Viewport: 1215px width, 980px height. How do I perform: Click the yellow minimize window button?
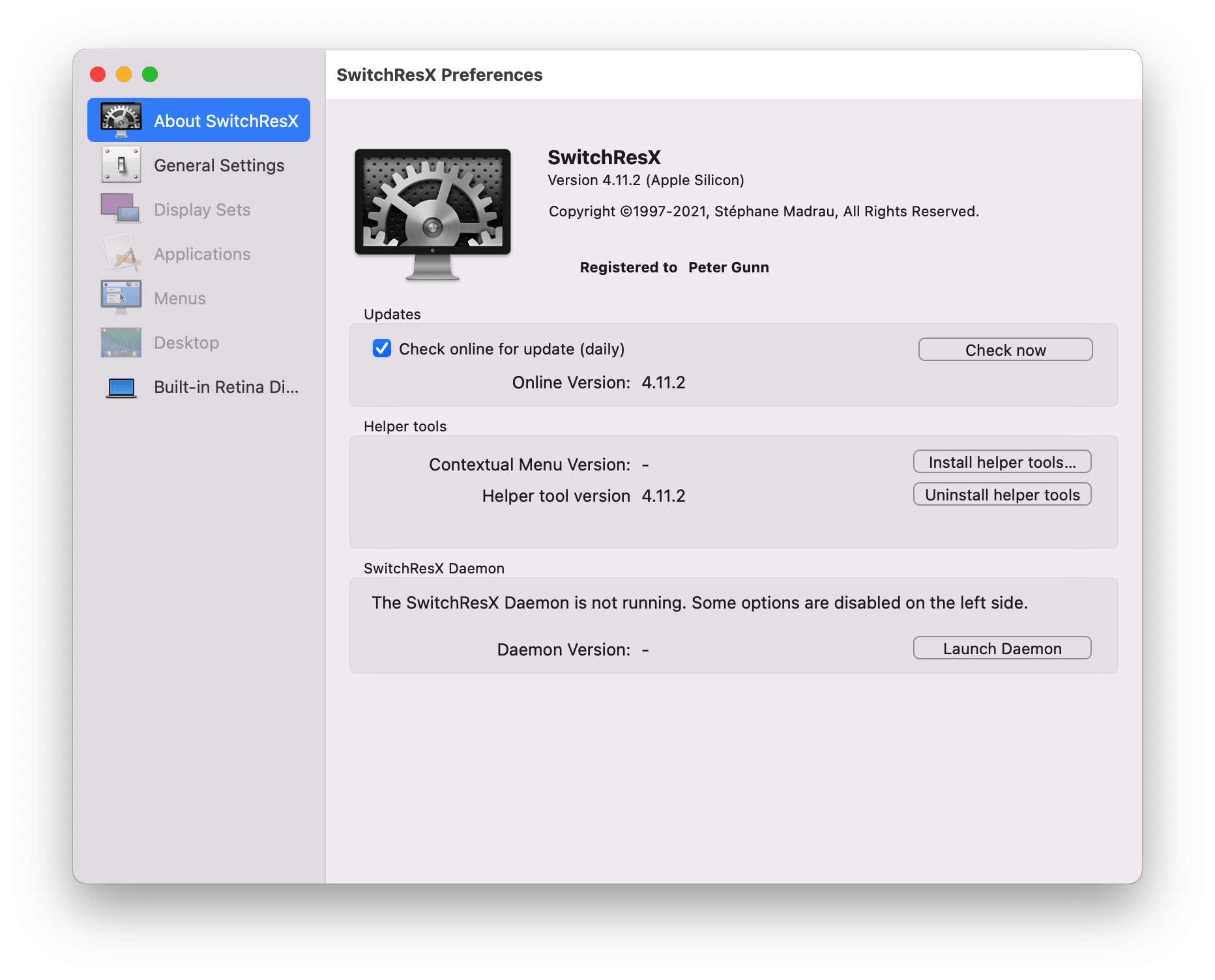tap(124, 74)
